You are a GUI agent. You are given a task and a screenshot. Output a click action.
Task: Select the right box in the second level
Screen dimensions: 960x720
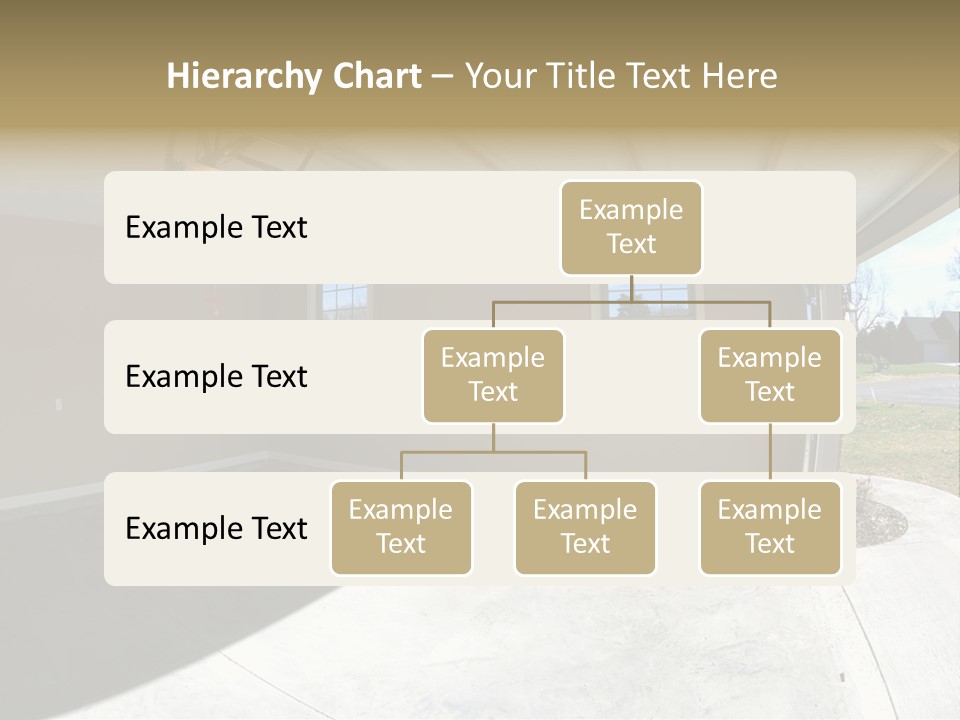click(x=770, y=375)
